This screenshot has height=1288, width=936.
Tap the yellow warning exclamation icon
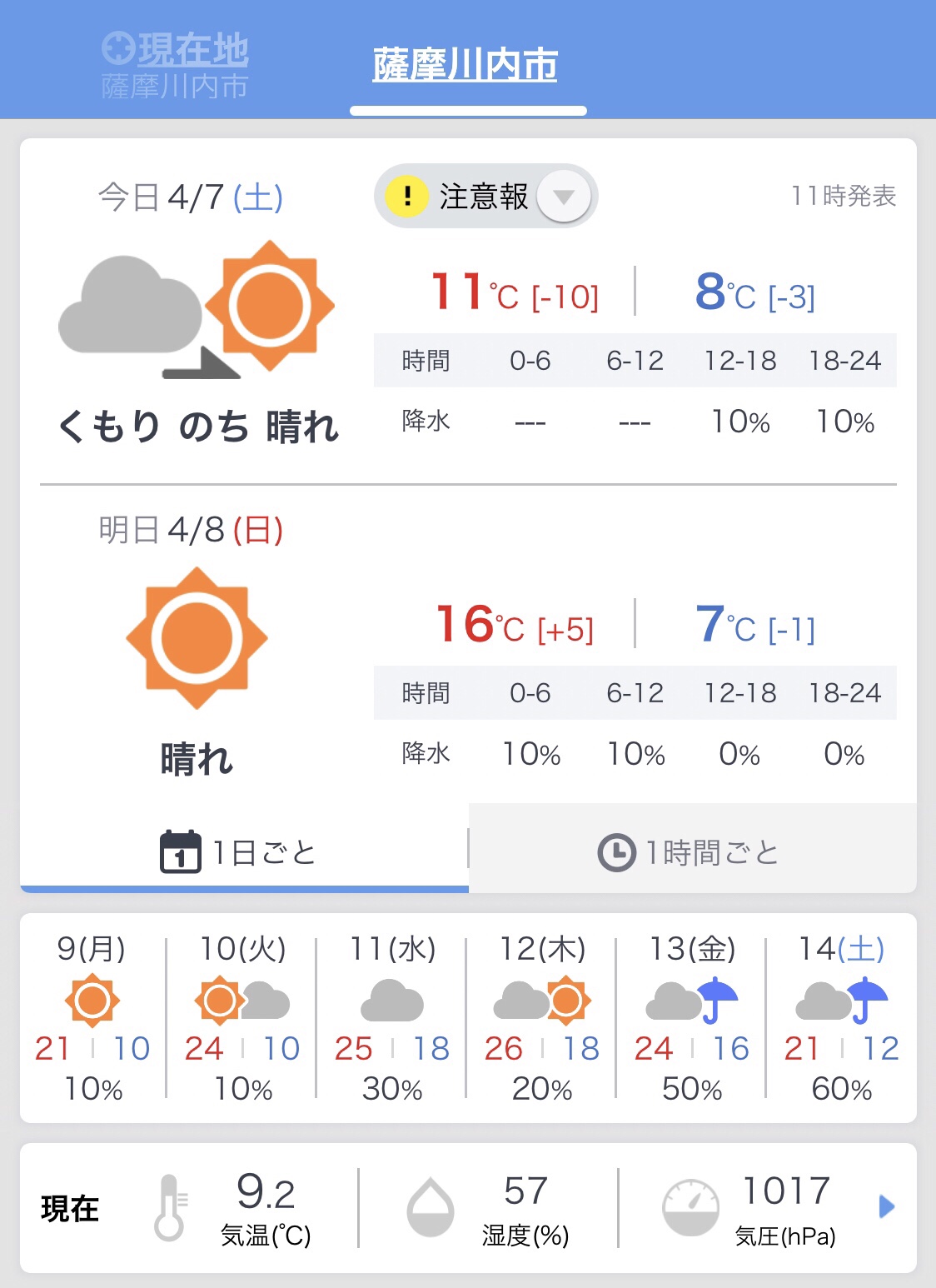pos(406,197)
